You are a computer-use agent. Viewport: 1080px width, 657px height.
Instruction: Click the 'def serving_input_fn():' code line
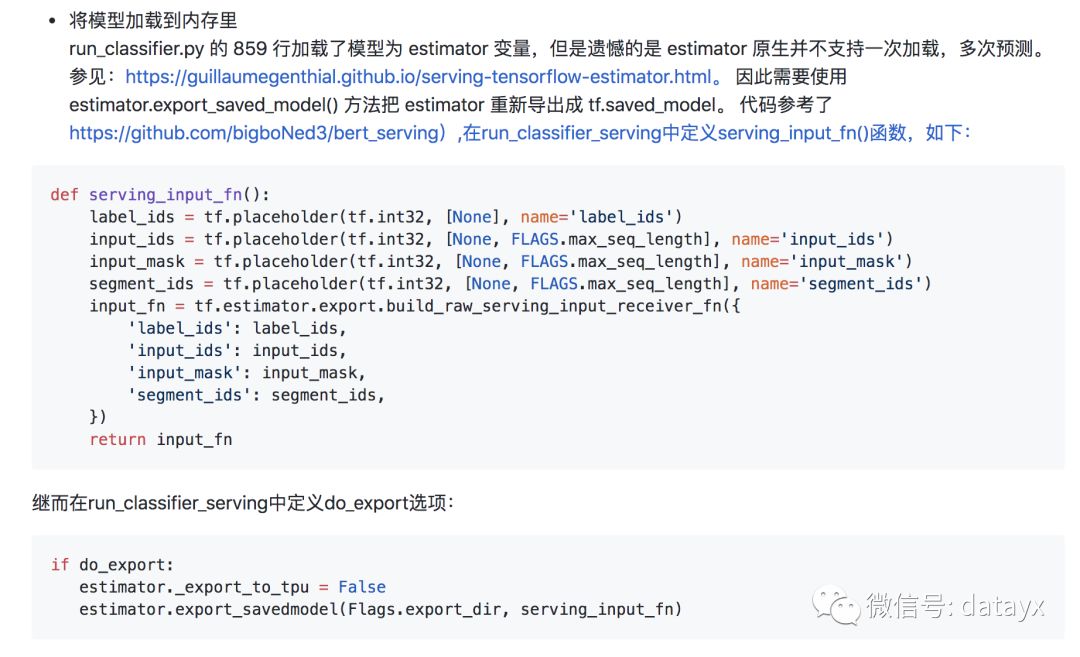[x=160, y=195]
